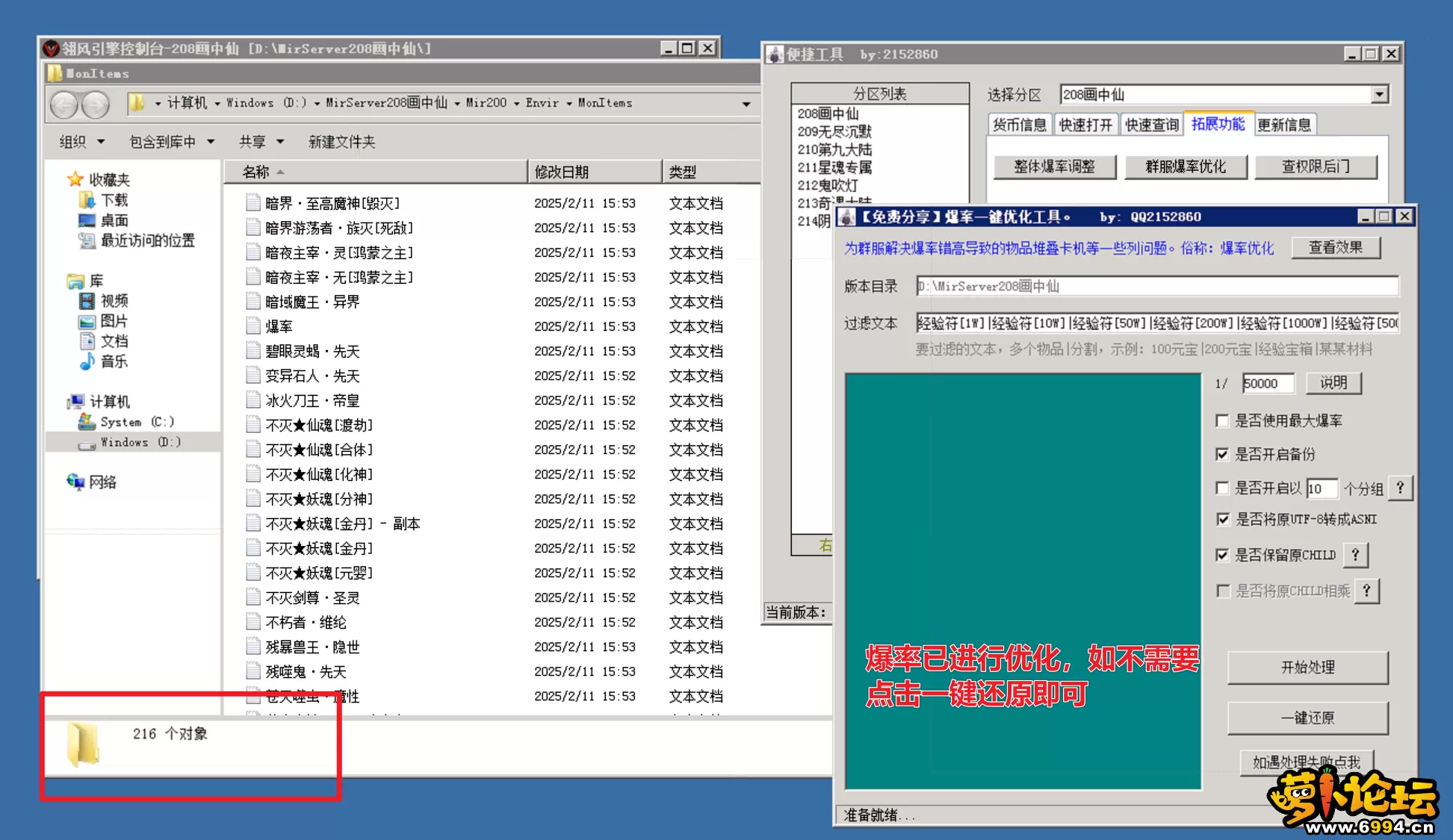Click file icon of 爆率 text document
The image size is (1453, 840).
click(253, 326)
